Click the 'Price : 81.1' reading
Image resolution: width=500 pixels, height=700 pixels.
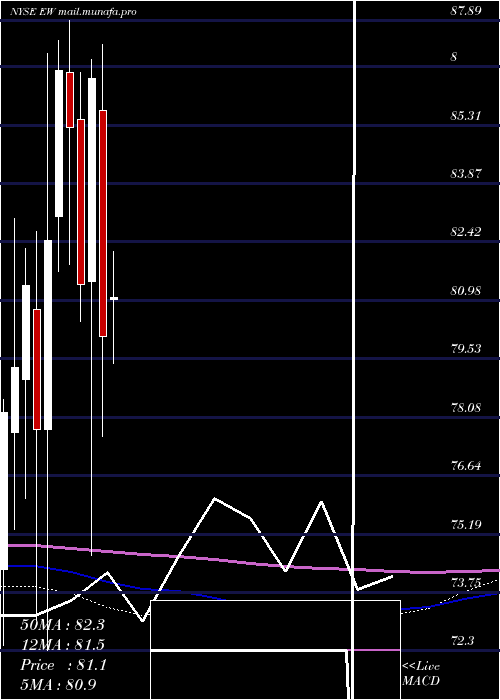(63, 665)
